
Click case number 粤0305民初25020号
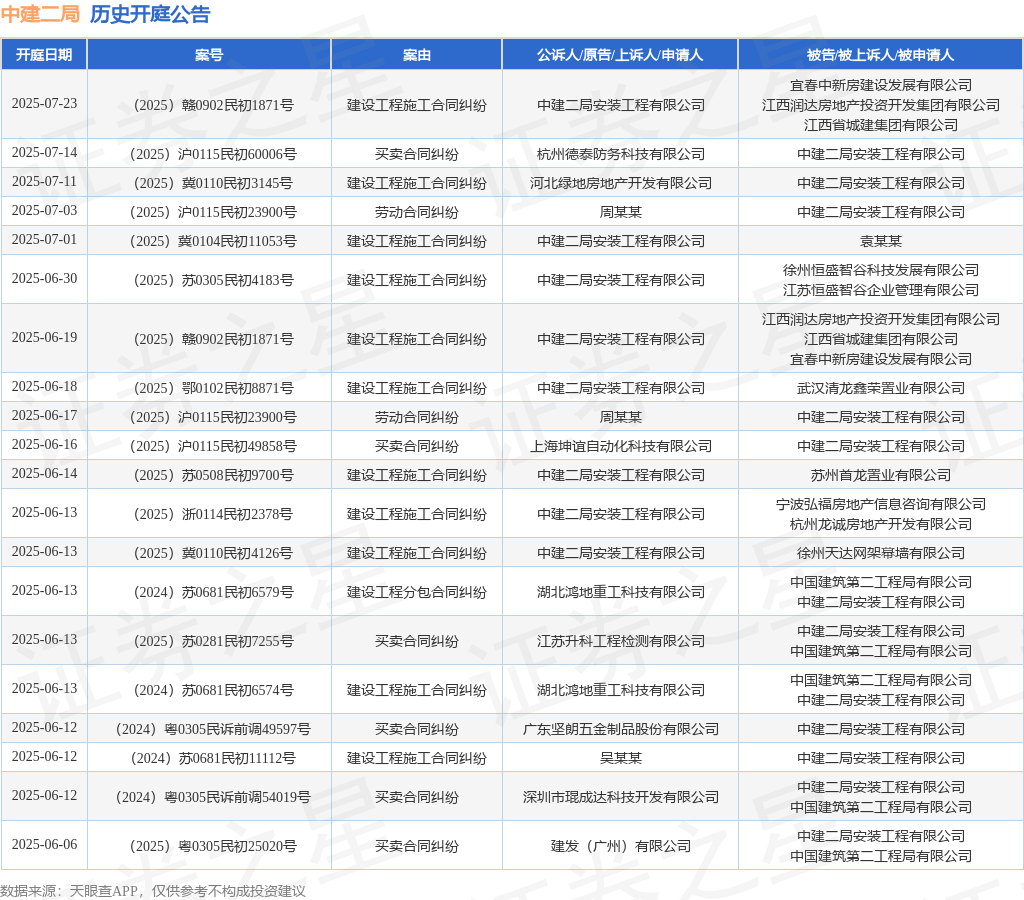[x=213, y=846]
